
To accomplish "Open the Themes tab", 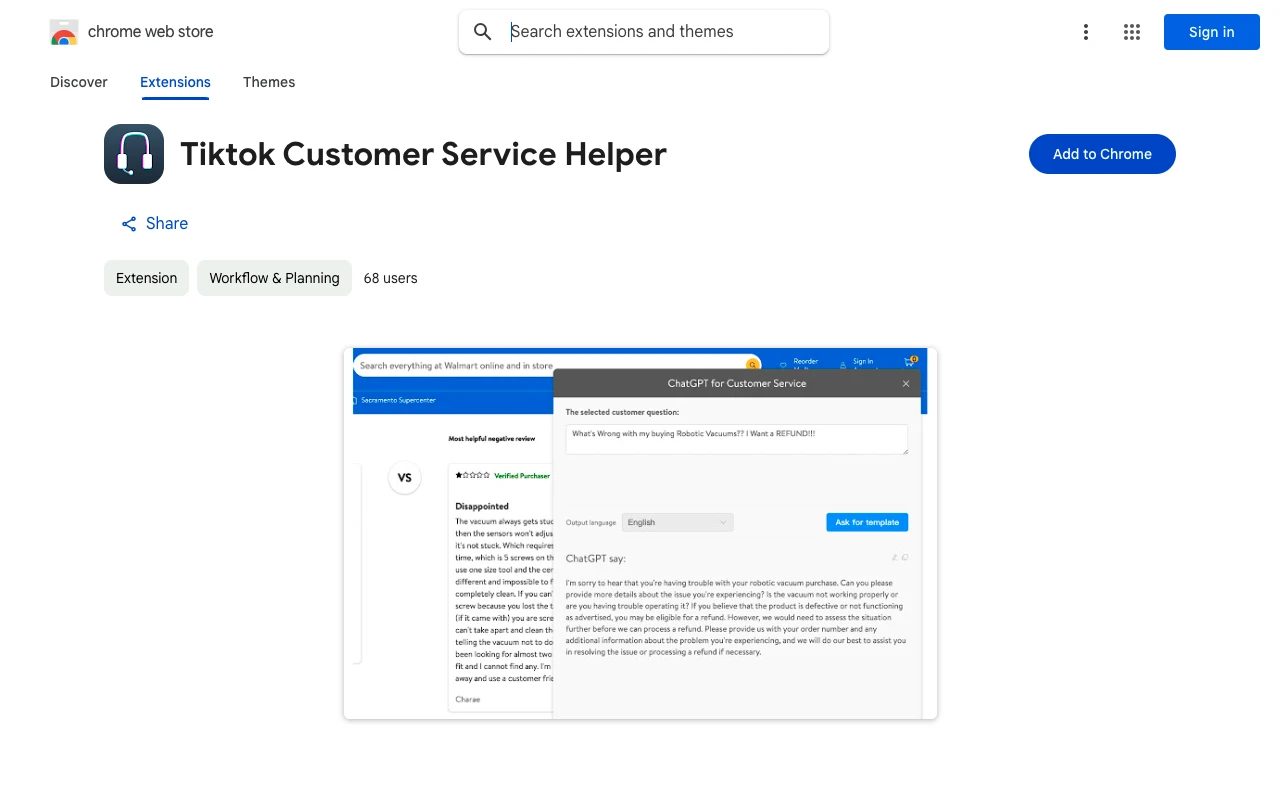I will click(x=269, y=82).
